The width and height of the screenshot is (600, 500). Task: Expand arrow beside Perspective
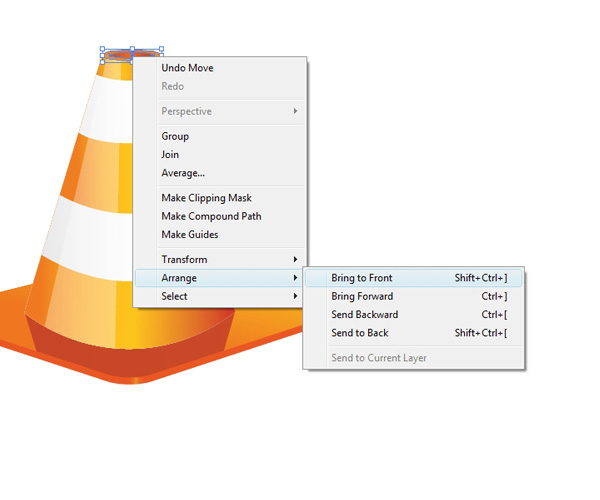pos(295,111)
